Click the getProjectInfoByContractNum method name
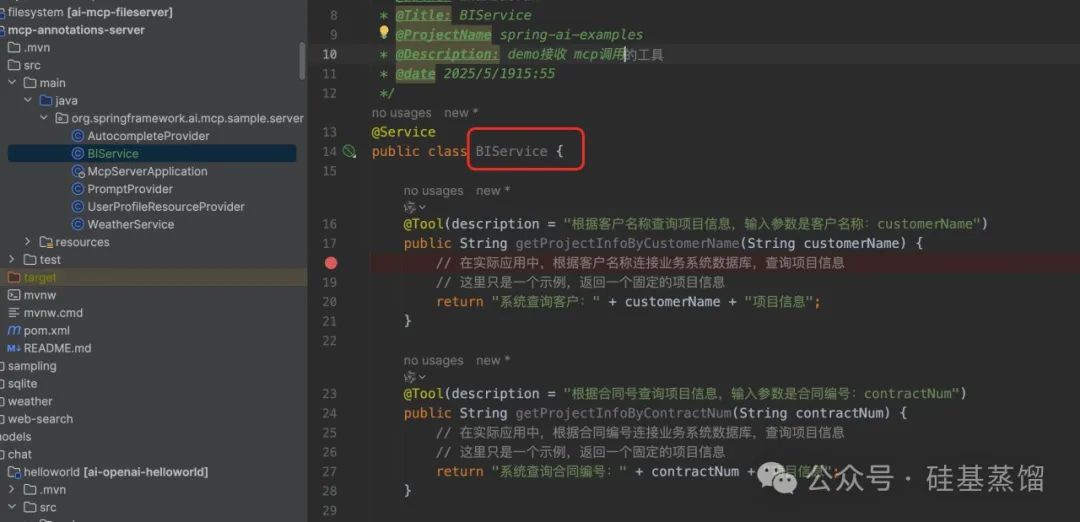1080x522 pixels. click(x=623, y=413)
